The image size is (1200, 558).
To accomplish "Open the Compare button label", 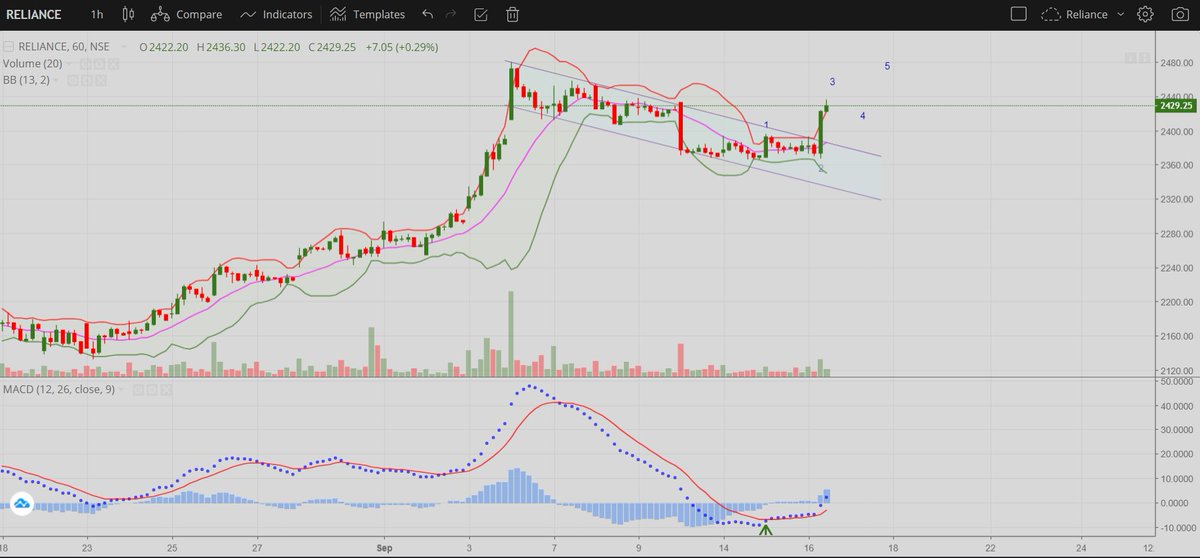I will tap(198, 15).
